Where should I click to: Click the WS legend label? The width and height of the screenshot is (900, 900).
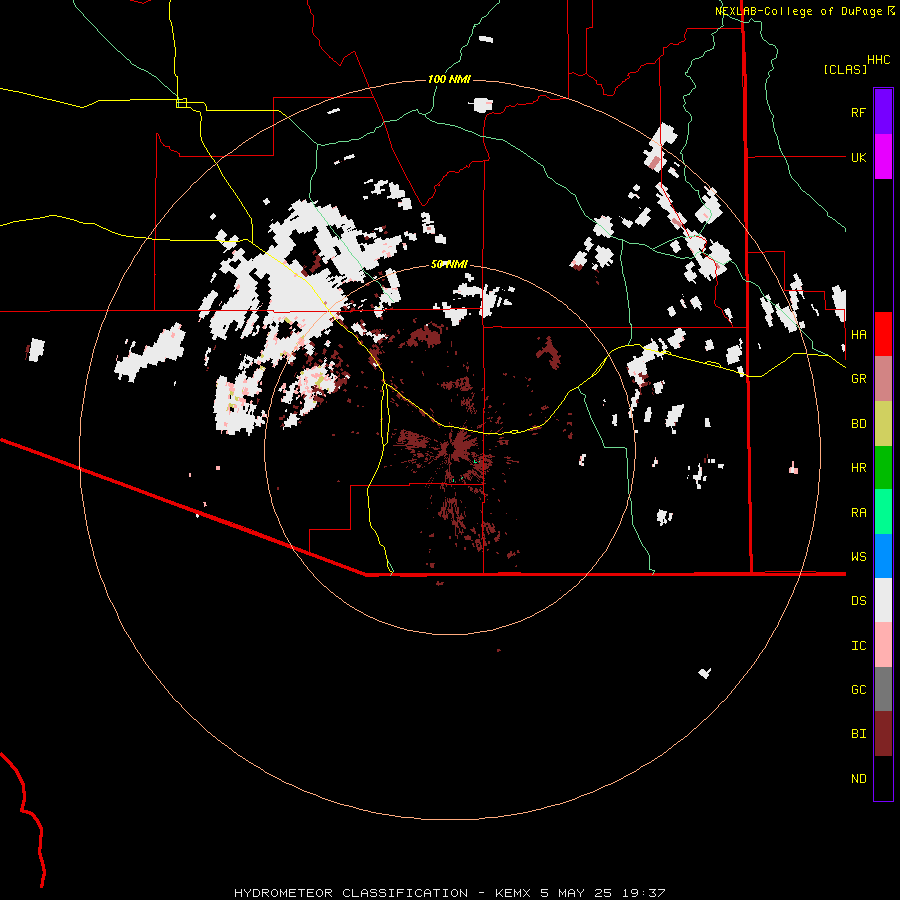(x=858, y=556)
